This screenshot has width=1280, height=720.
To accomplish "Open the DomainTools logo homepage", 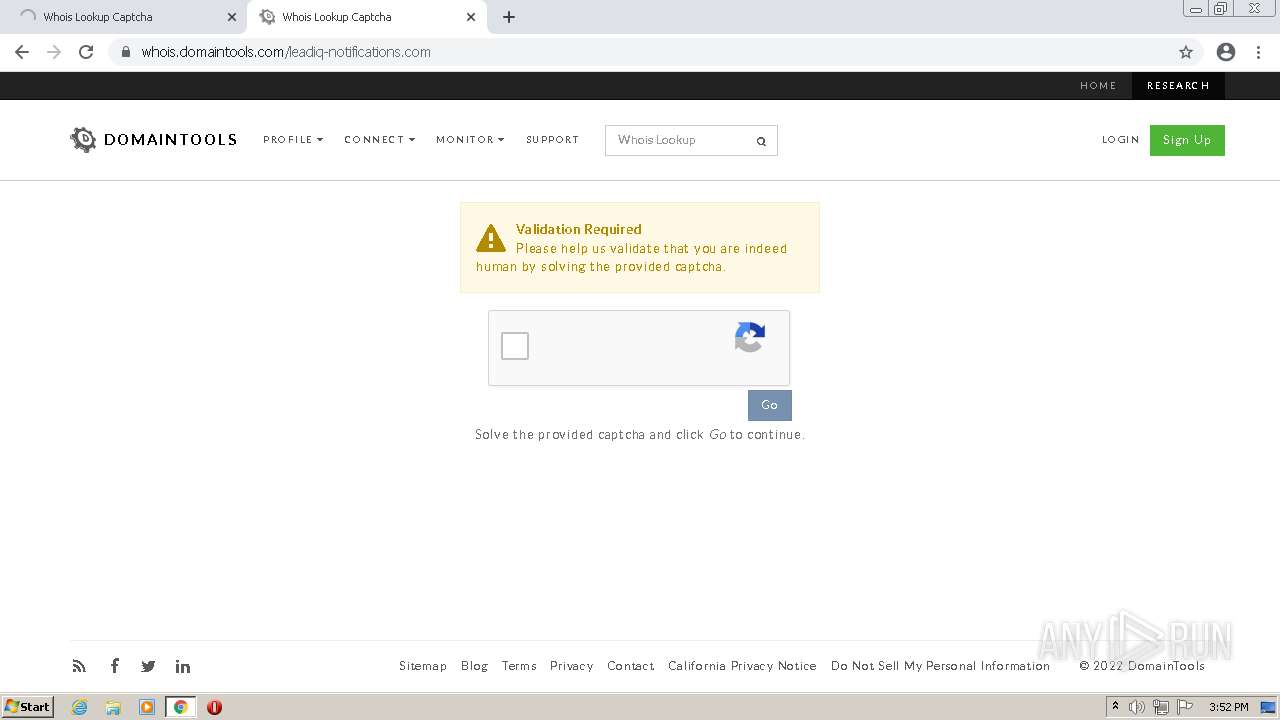I will click(x=153, y=140).
